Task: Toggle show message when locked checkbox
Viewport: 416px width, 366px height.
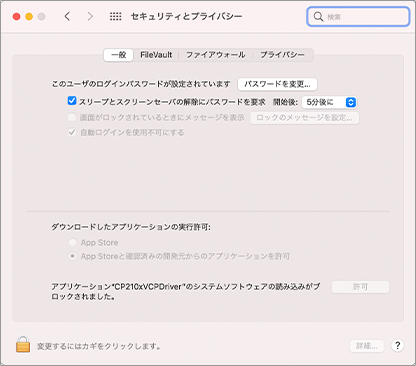Action: (72, 117)
